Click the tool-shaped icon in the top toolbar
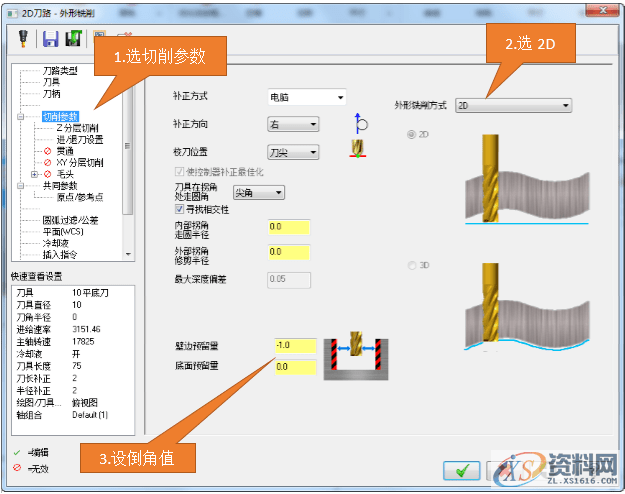This screenshot has width=625, height=494. click(x=22, y=38)
